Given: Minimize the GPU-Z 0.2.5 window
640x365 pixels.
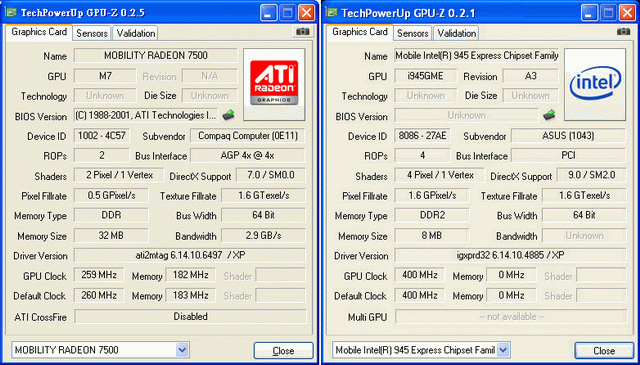Looking at the screenshot, I should 268,13.
